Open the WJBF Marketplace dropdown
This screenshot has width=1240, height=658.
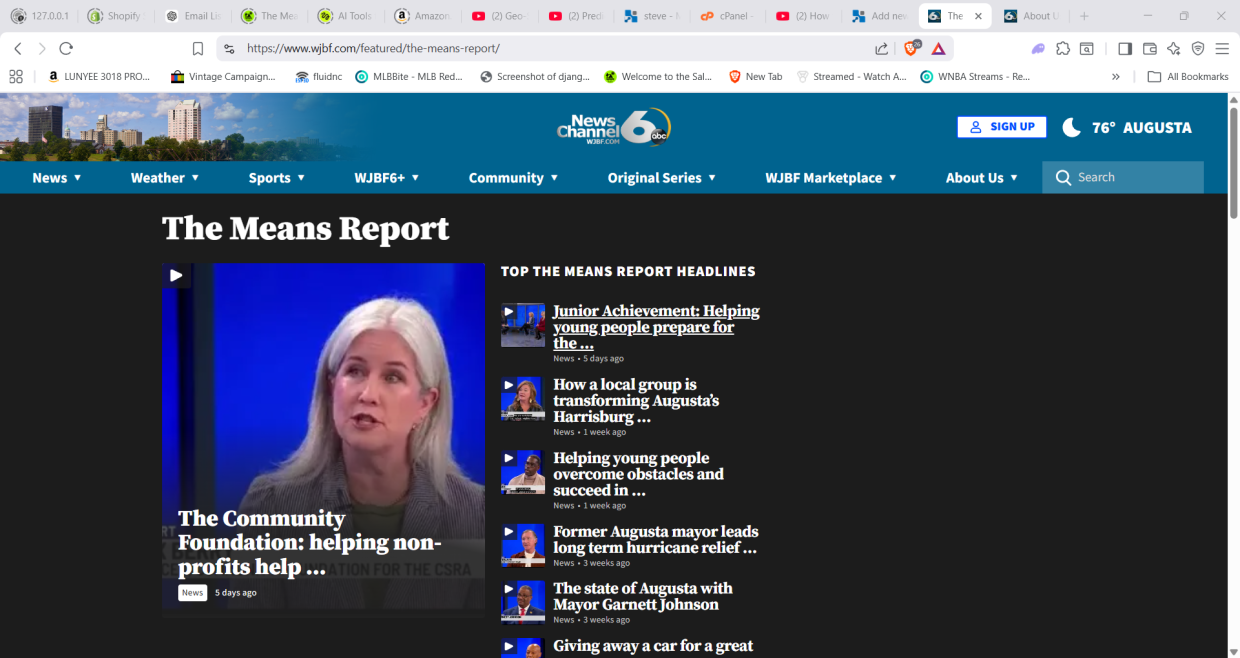pos(831,178)
